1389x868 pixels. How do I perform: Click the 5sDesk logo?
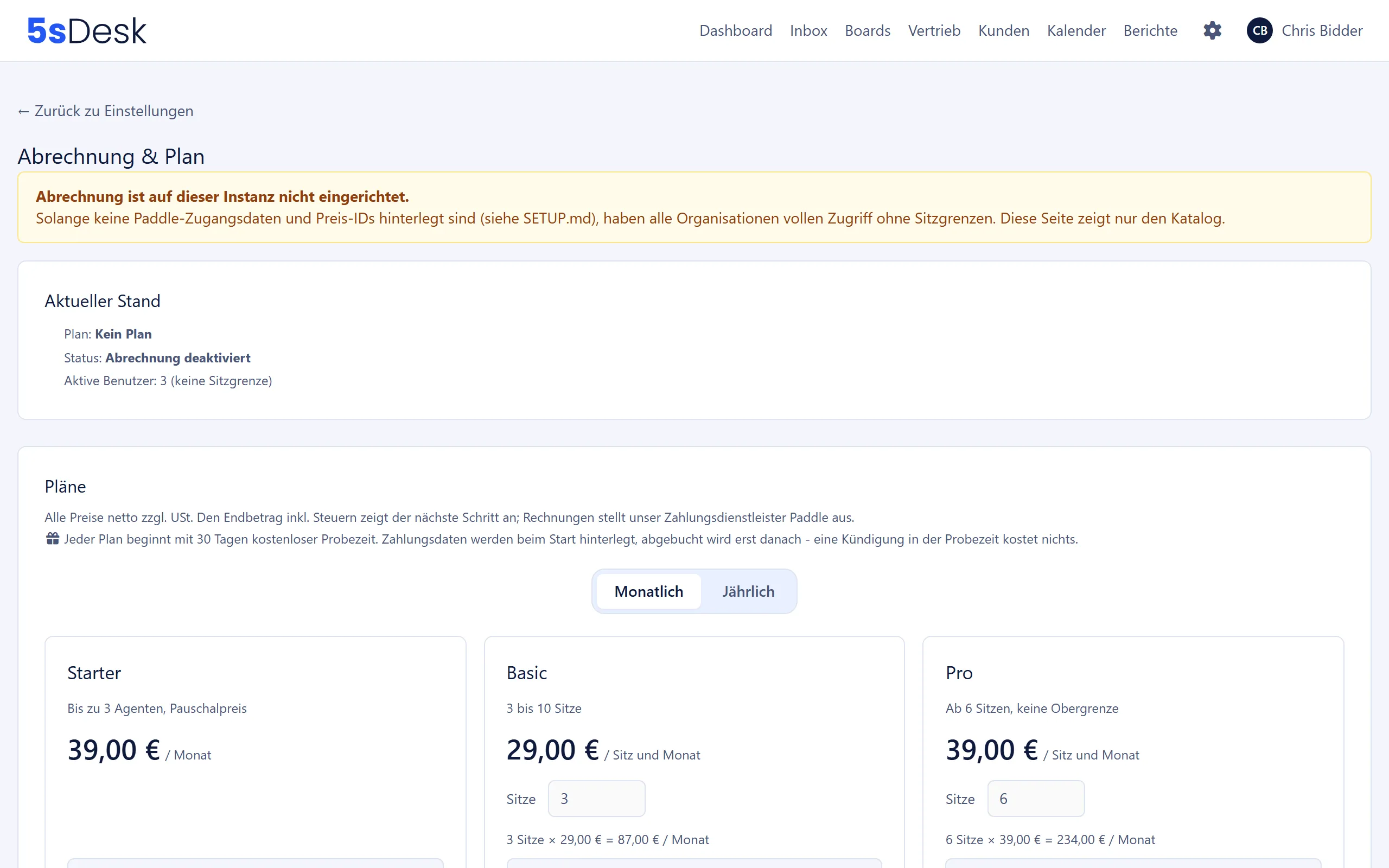point(87,30)
